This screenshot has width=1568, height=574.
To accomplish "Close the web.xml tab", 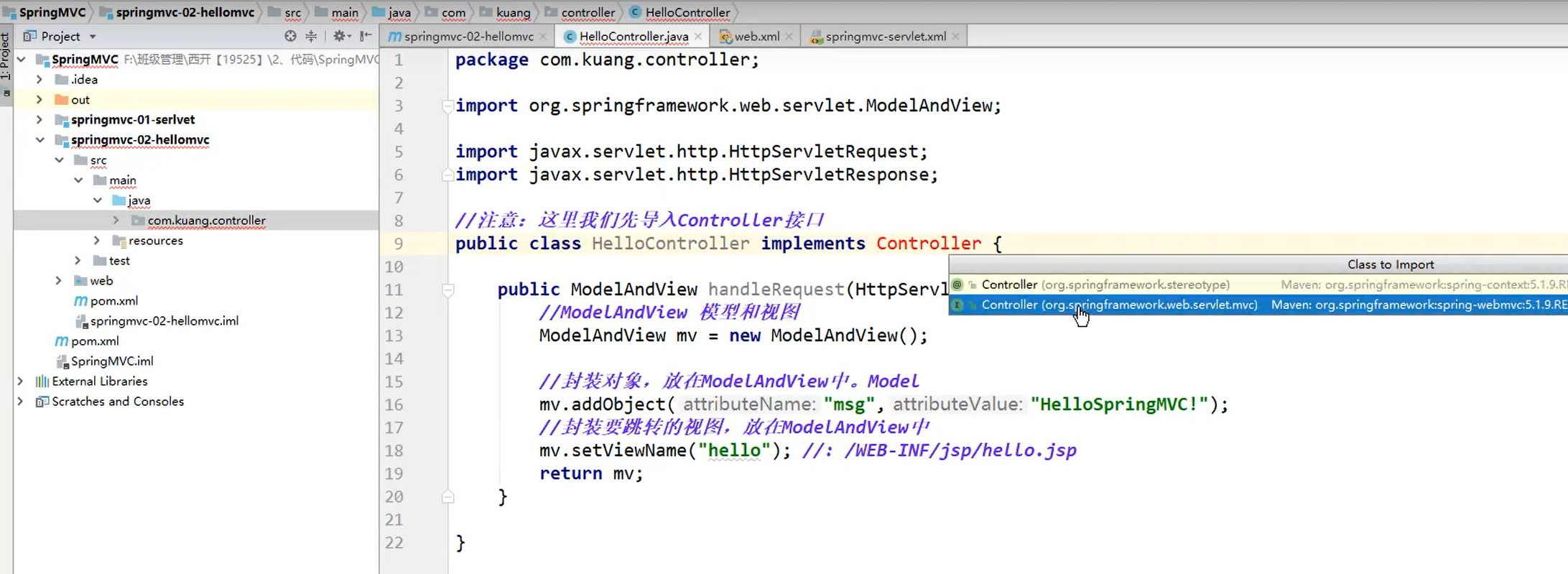I will click(x=789, y=37).
